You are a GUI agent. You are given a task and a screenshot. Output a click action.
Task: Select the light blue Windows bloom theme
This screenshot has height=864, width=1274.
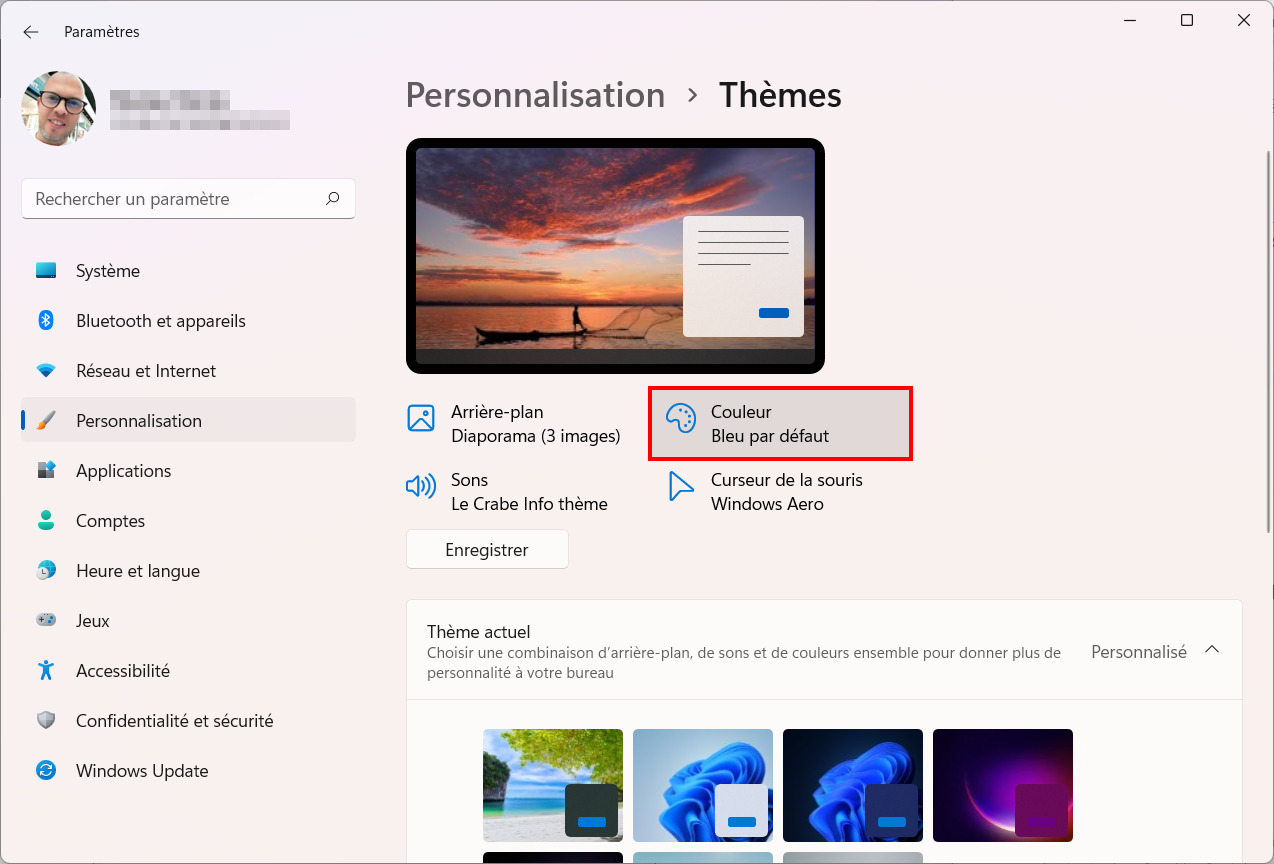coord(703,785)
